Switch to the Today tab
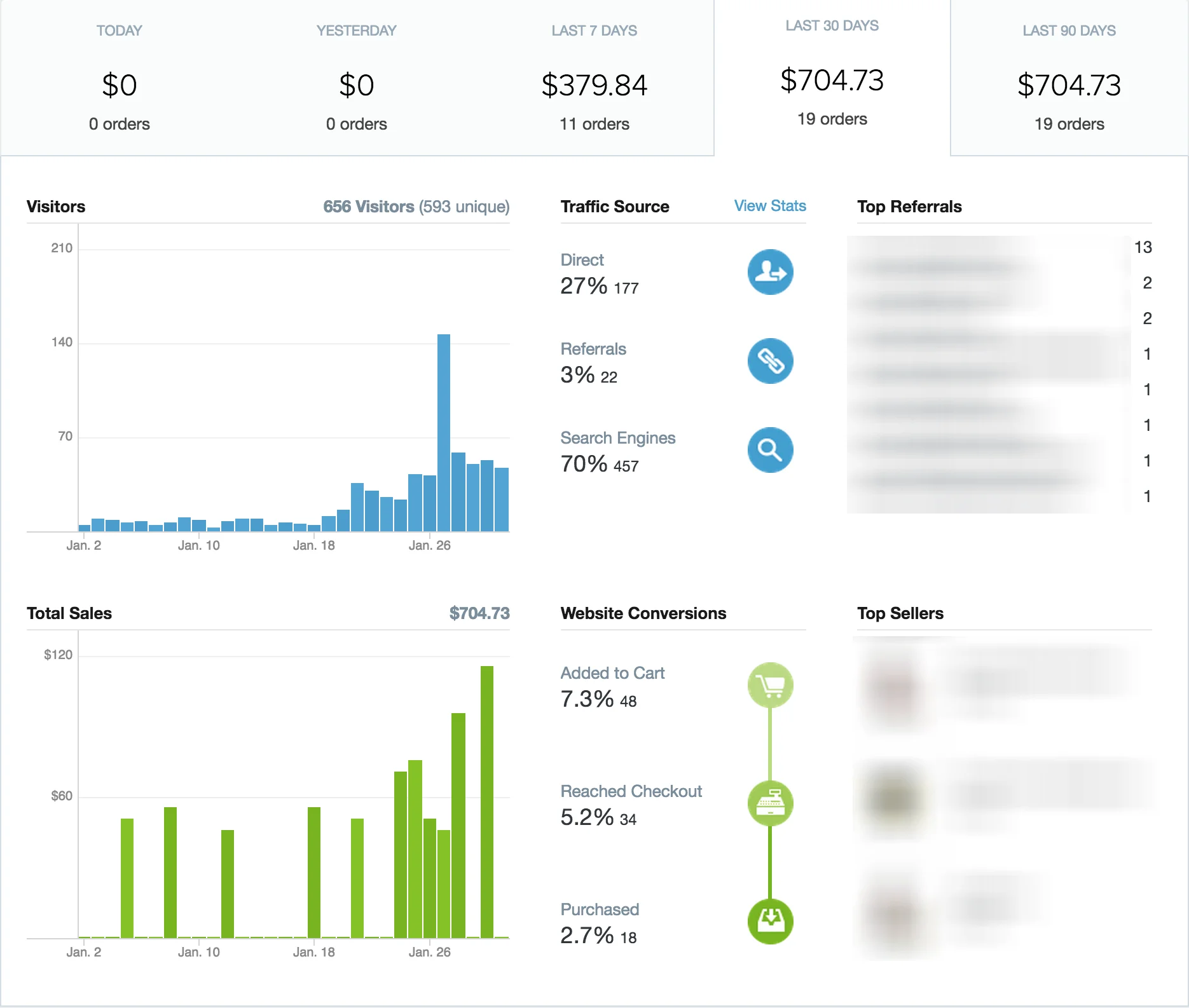The height and width of the screenshot is (1008, 1189). (120, 78)
